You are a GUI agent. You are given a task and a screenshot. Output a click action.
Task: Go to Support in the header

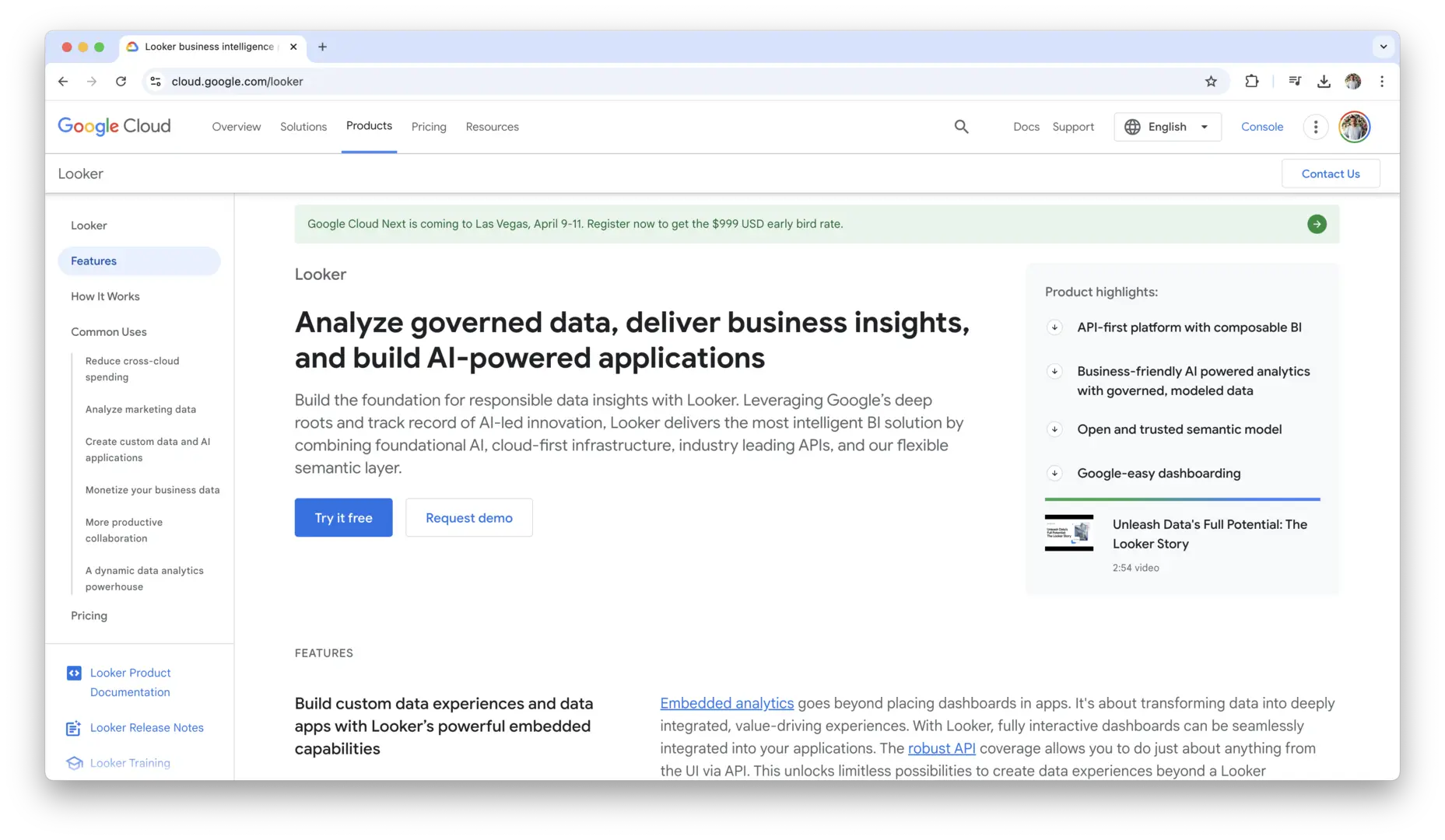click(x=1073, y=127)
